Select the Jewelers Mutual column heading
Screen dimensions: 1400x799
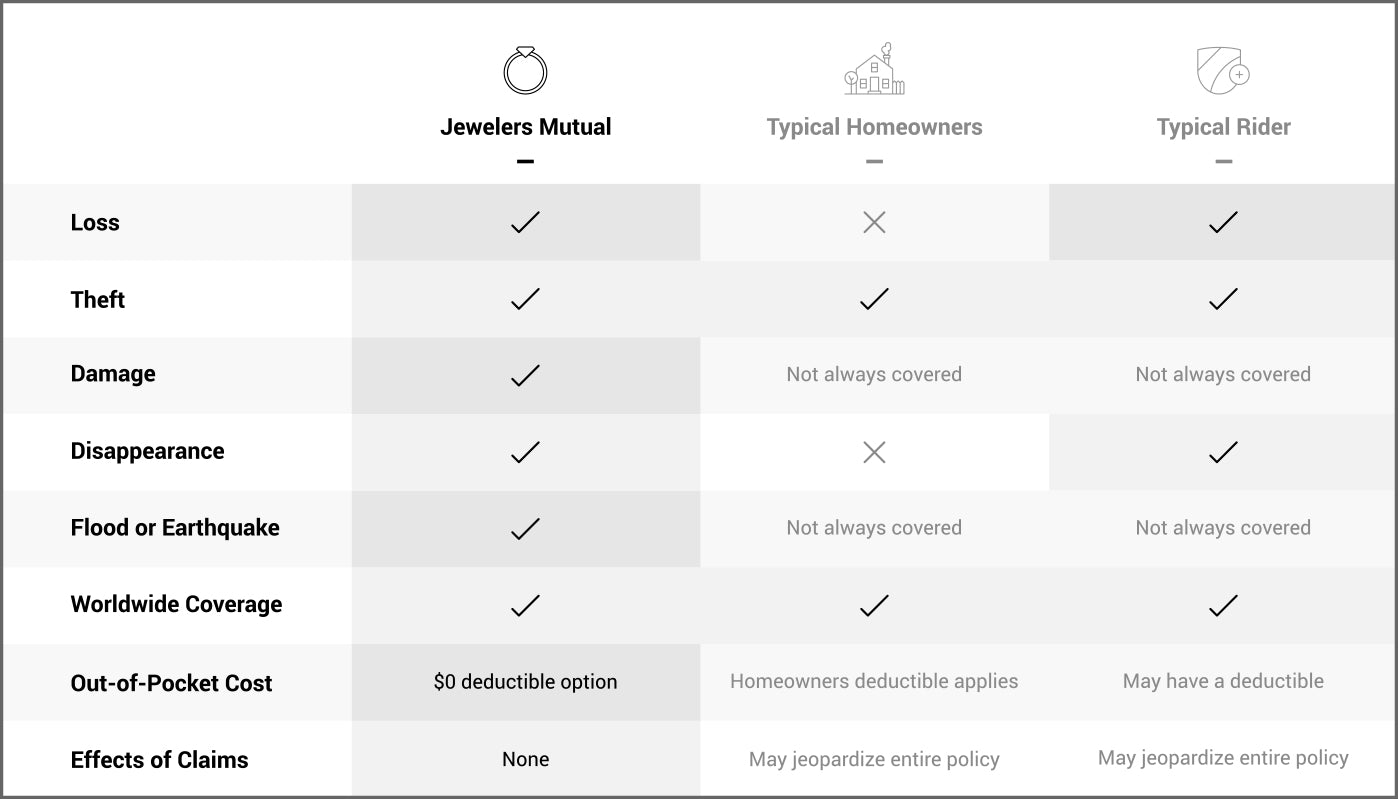[525, 127]
